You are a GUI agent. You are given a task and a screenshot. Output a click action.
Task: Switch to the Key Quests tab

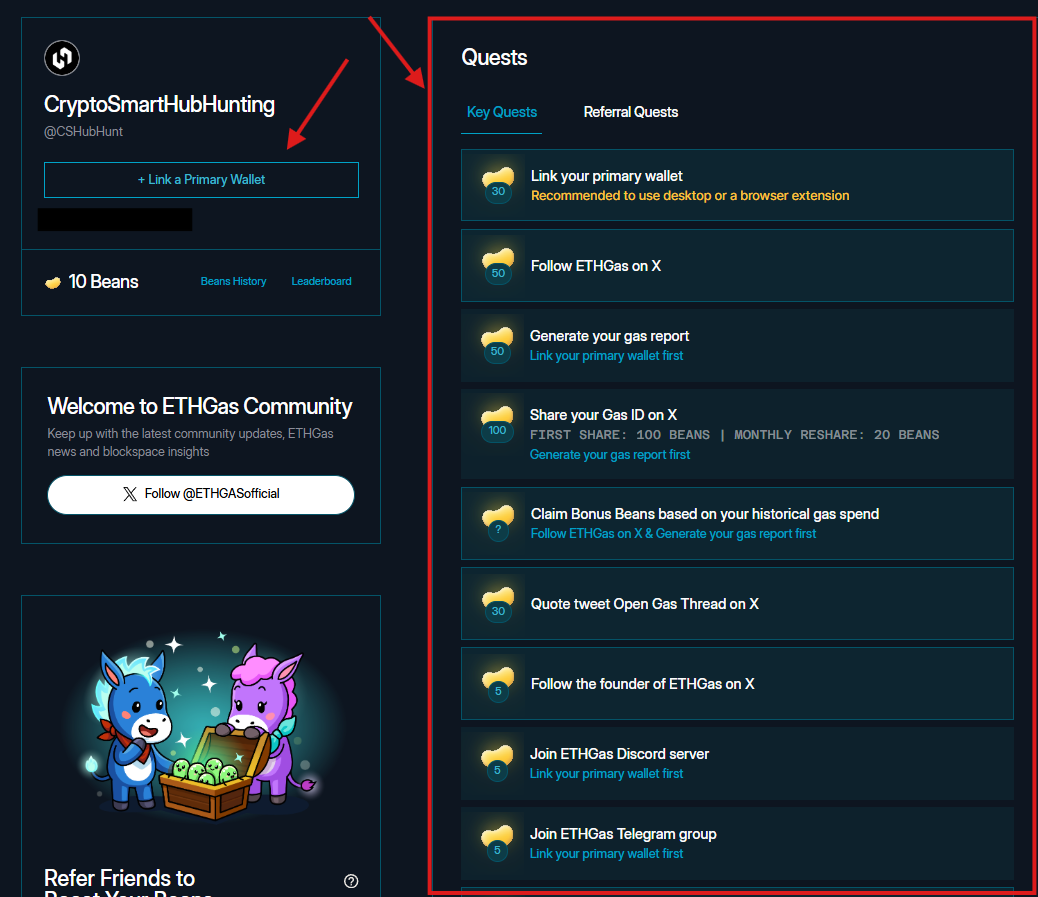click(x=502, y=112)
